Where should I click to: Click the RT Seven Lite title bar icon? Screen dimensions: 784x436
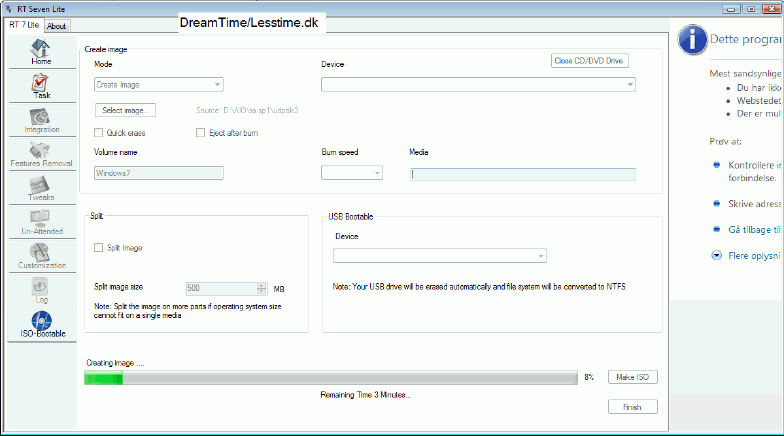click(8, 9)
